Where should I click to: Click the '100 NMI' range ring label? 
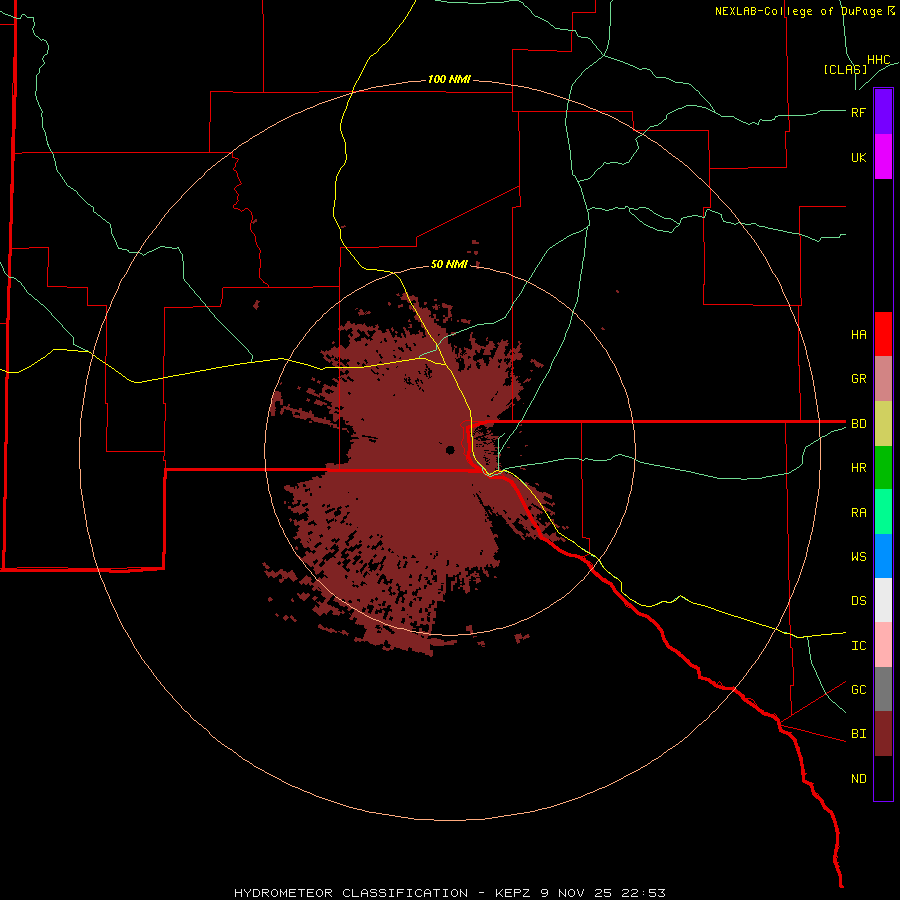449,79
